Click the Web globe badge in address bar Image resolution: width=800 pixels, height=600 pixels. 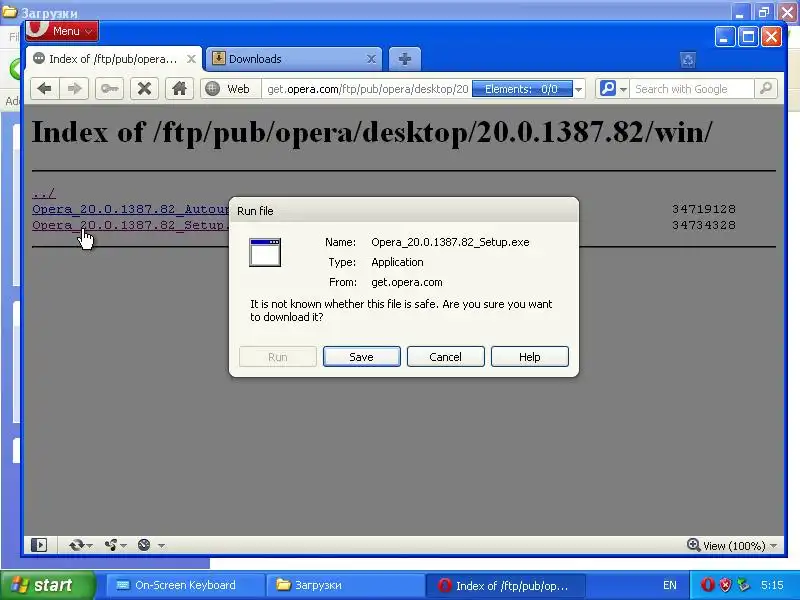[230, 89]
